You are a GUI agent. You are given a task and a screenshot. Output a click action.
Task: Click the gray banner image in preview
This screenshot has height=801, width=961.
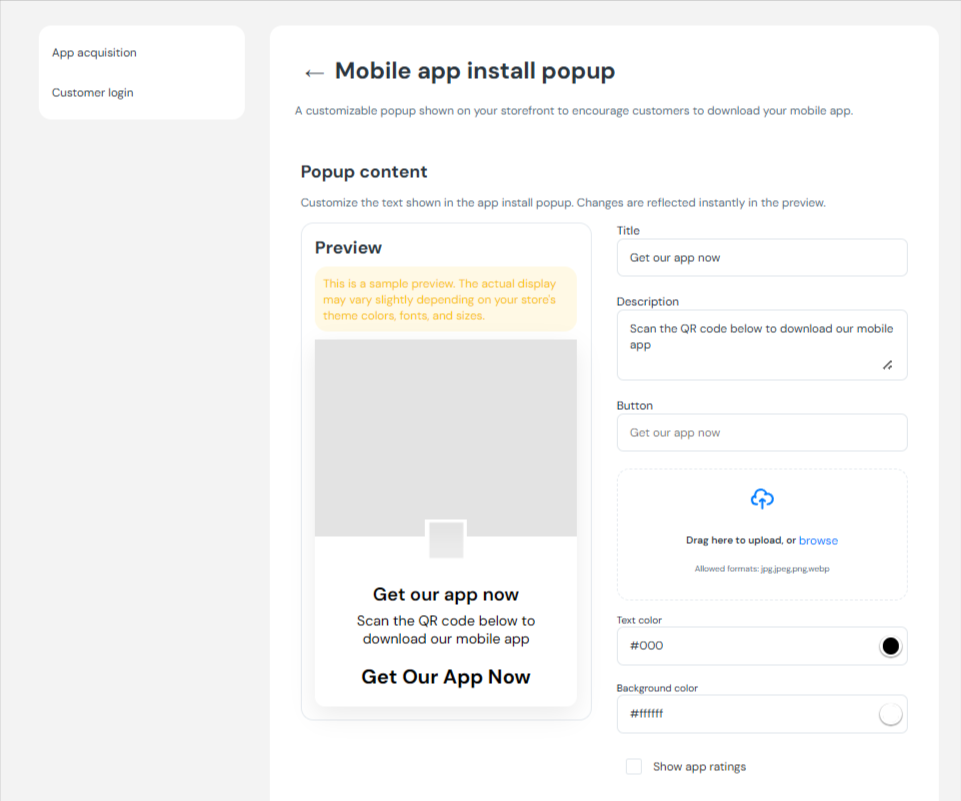pos(446,430)
